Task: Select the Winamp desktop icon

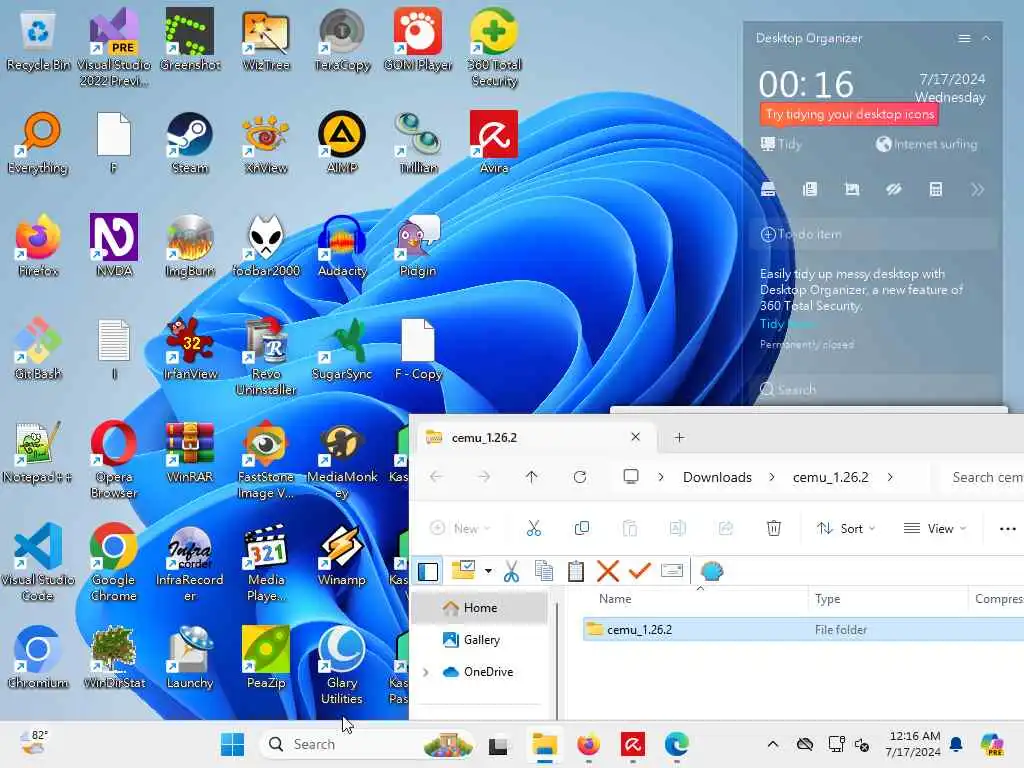Action: tap(342, 555)
